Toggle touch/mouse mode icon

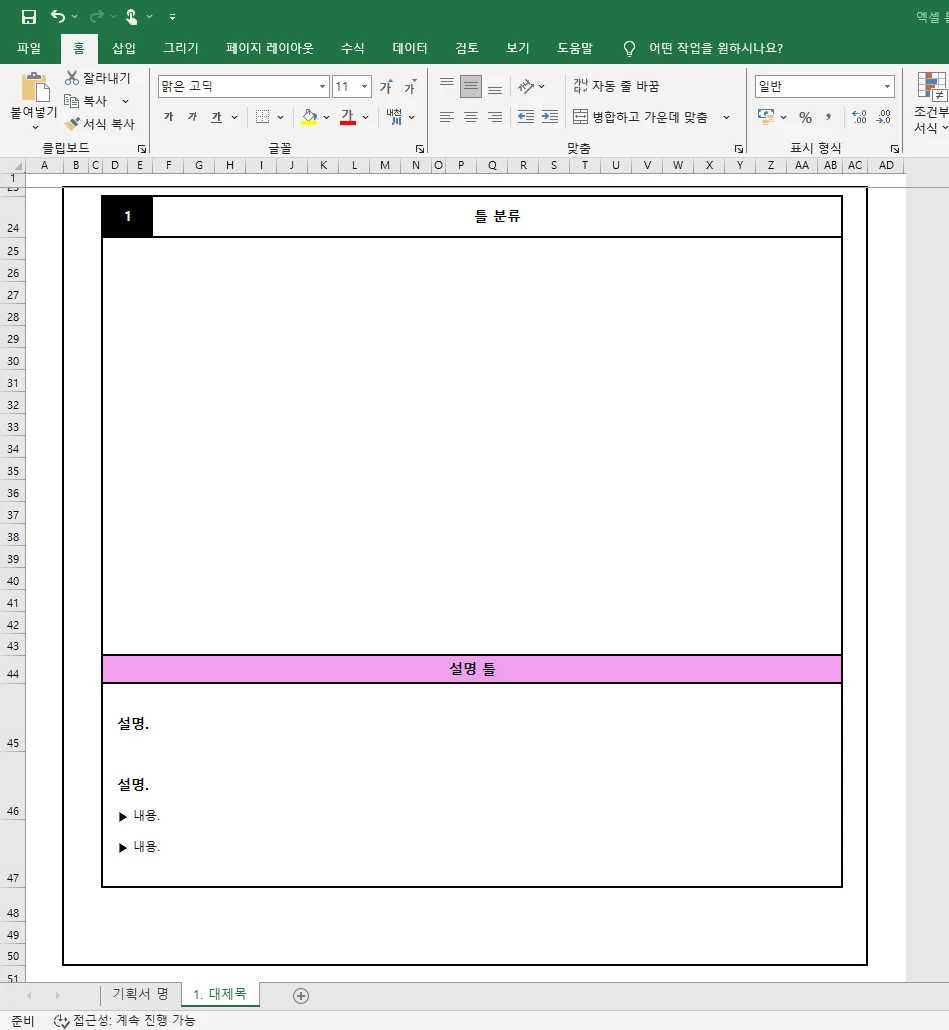coord(131,16)
